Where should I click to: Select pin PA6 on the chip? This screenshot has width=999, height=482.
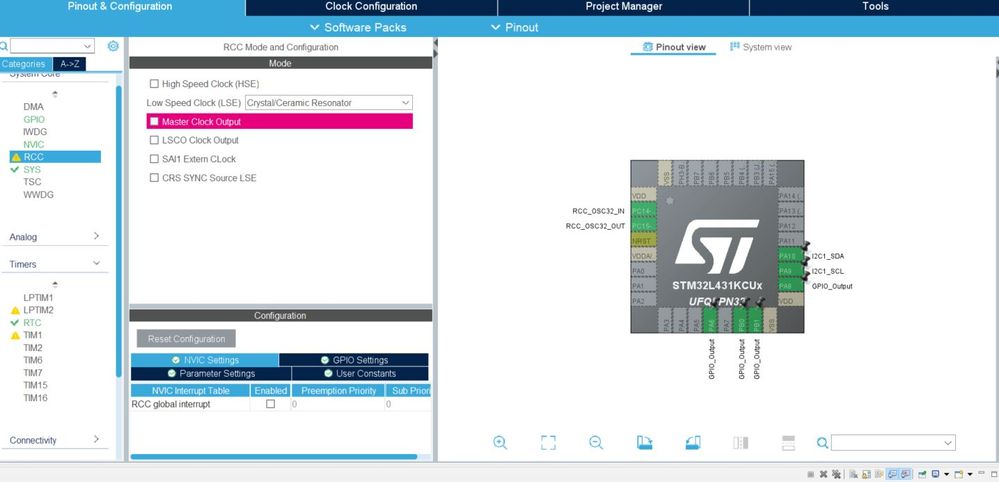(x=710, y=320)
